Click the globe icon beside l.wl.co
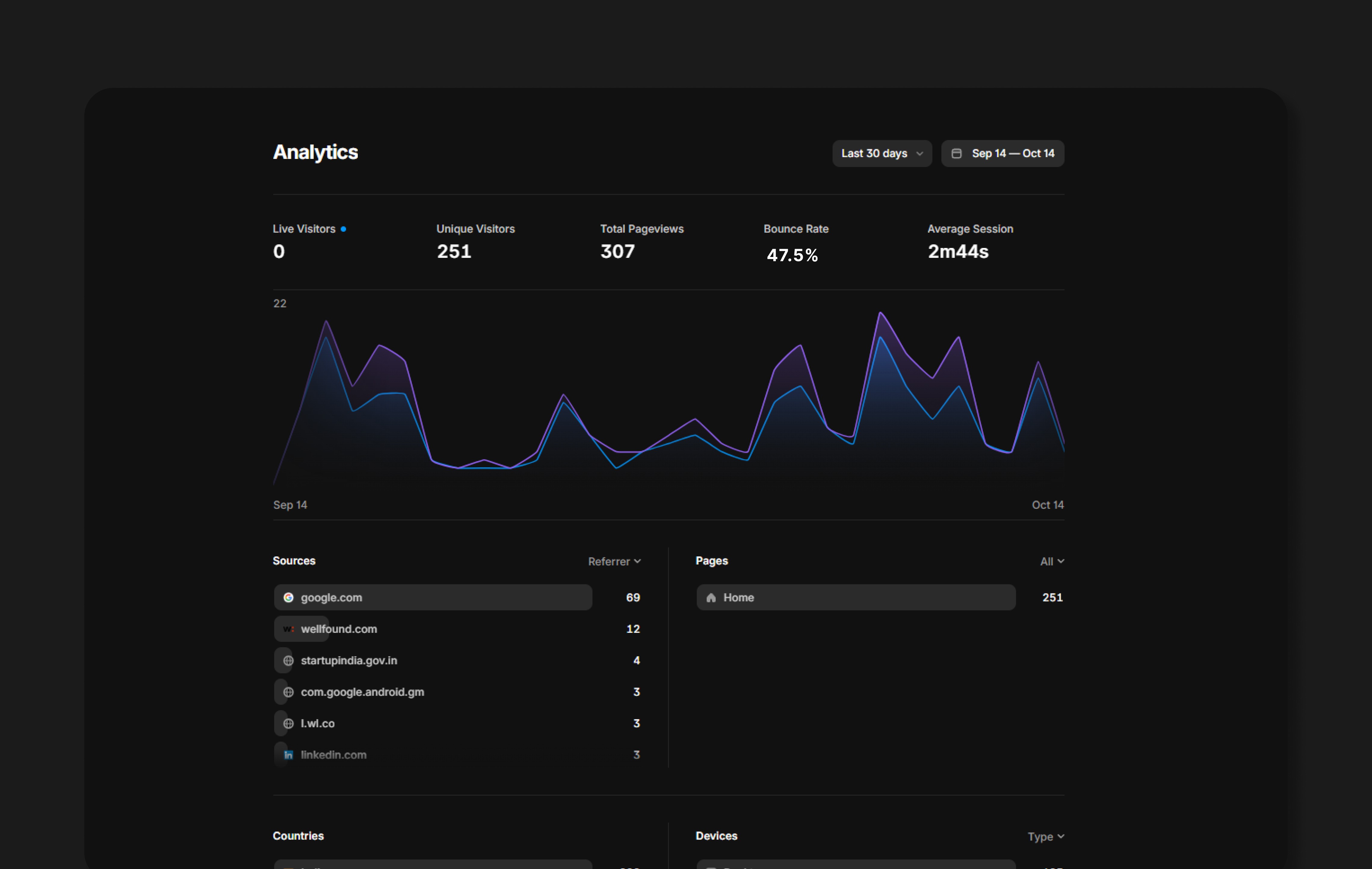This screenshot has height=869, width=1372. (x=288, y=723)
